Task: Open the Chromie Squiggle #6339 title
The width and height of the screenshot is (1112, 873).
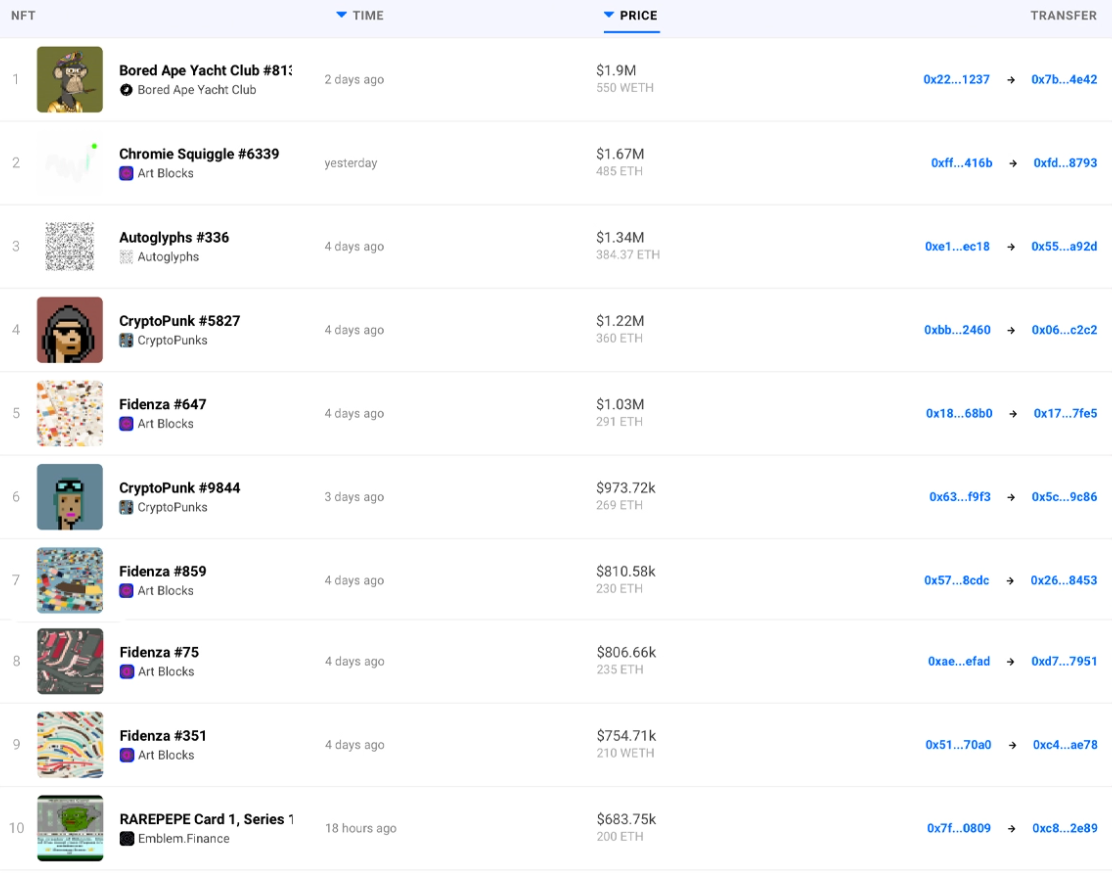Action: (x=199, y=154)
